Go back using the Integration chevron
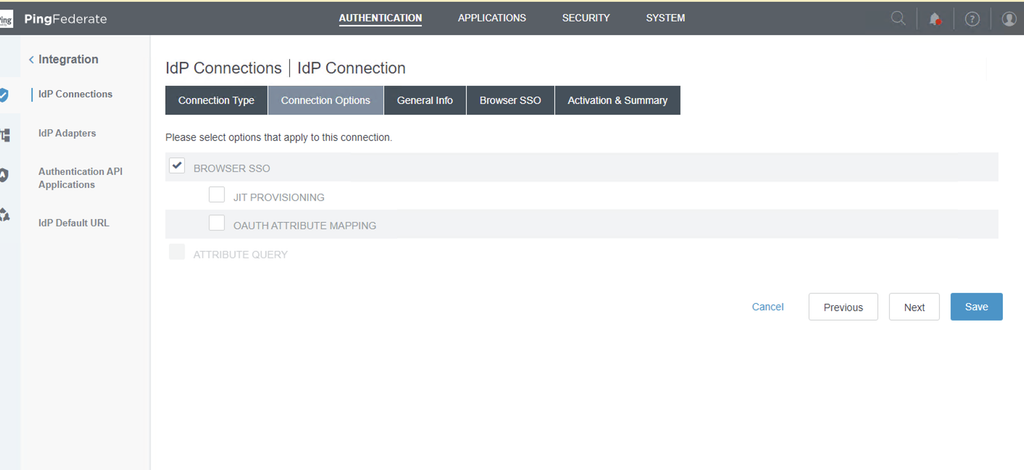 (x=31, y=59)
